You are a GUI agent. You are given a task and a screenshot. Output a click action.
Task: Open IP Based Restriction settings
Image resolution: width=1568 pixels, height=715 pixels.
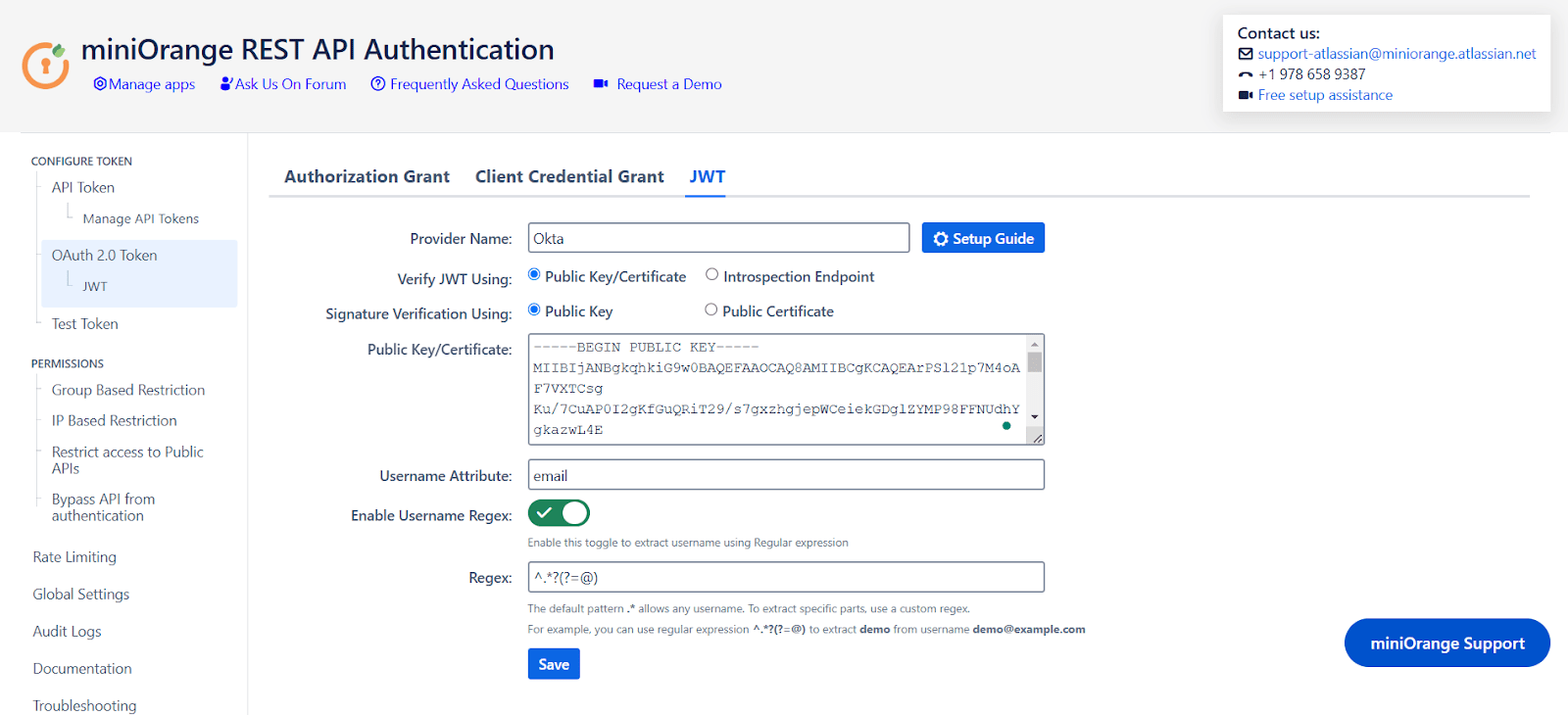pyautogui.click(x=115, y=420)
